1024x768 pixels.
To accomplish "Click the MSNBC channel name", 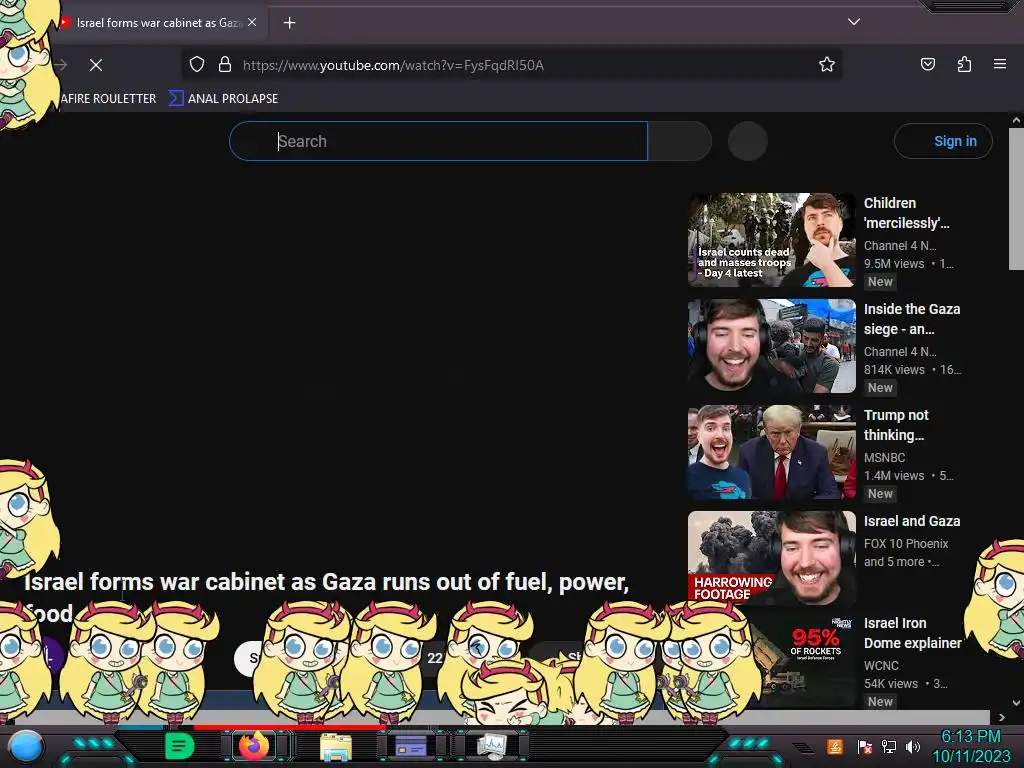I will 884,458.
